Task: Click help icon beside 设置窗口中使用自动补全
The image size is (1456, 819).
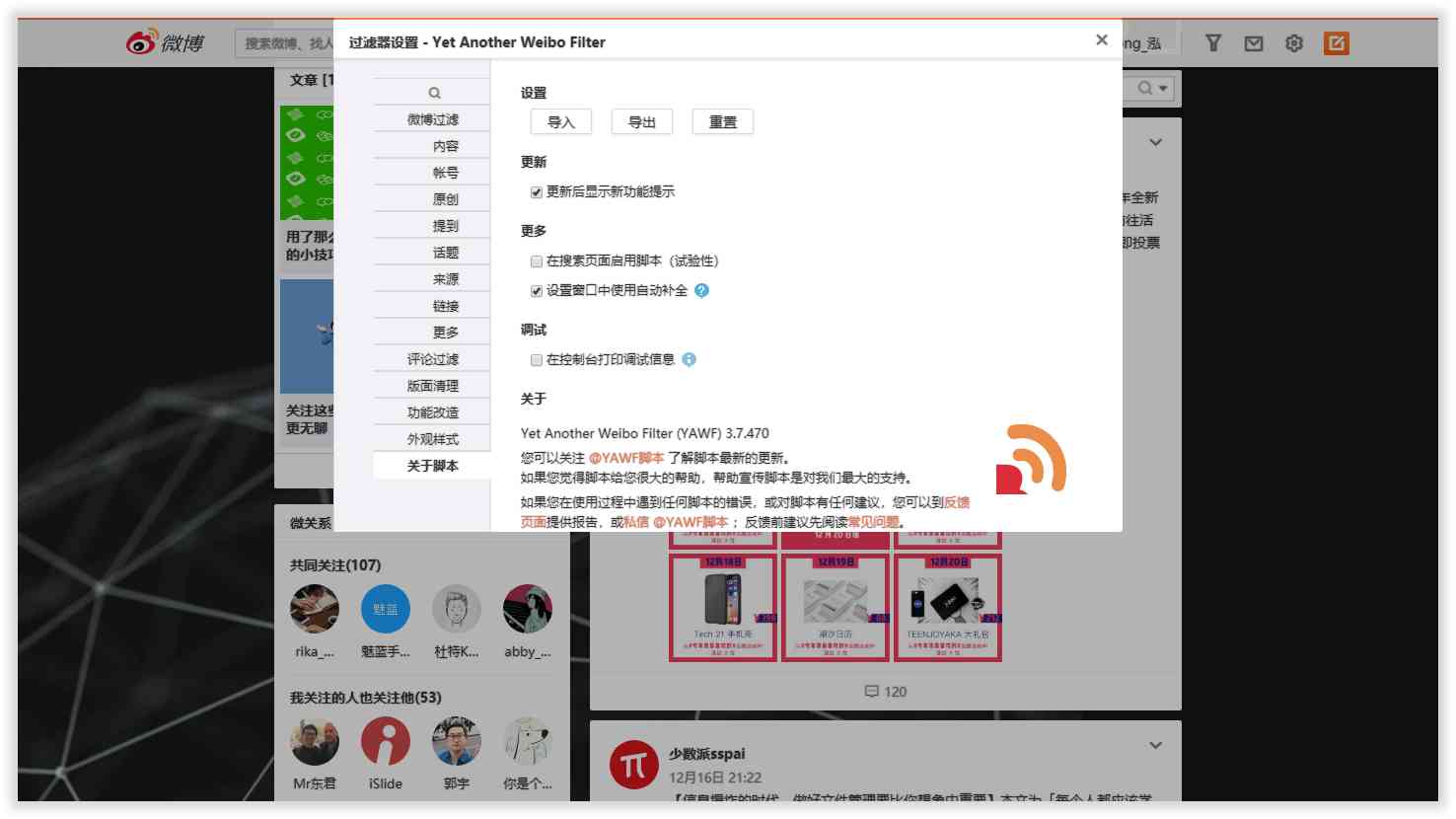Action: click(x=701, y=290)
